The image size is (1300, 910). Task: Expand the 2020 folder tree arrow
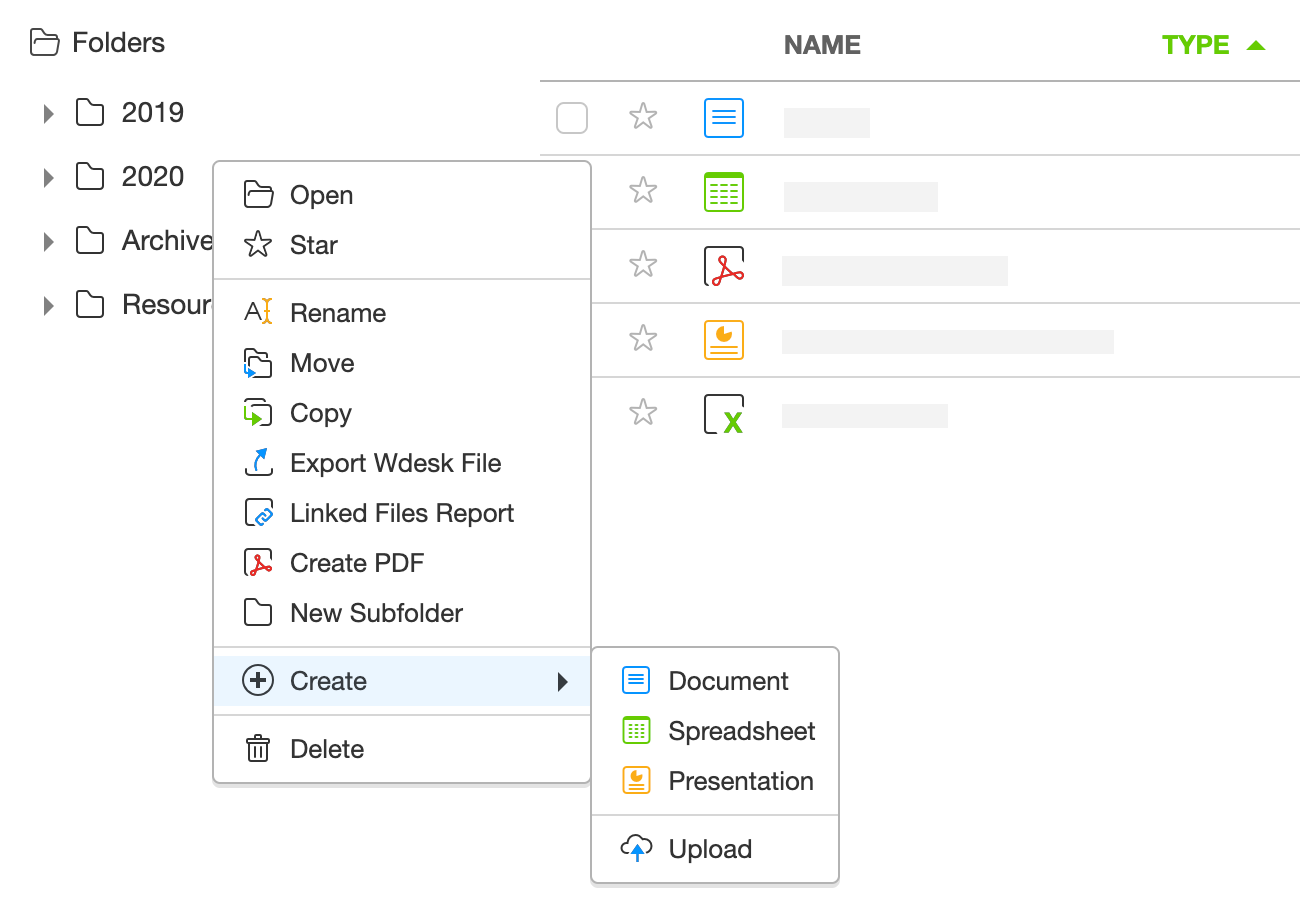(x=48, y=178)
